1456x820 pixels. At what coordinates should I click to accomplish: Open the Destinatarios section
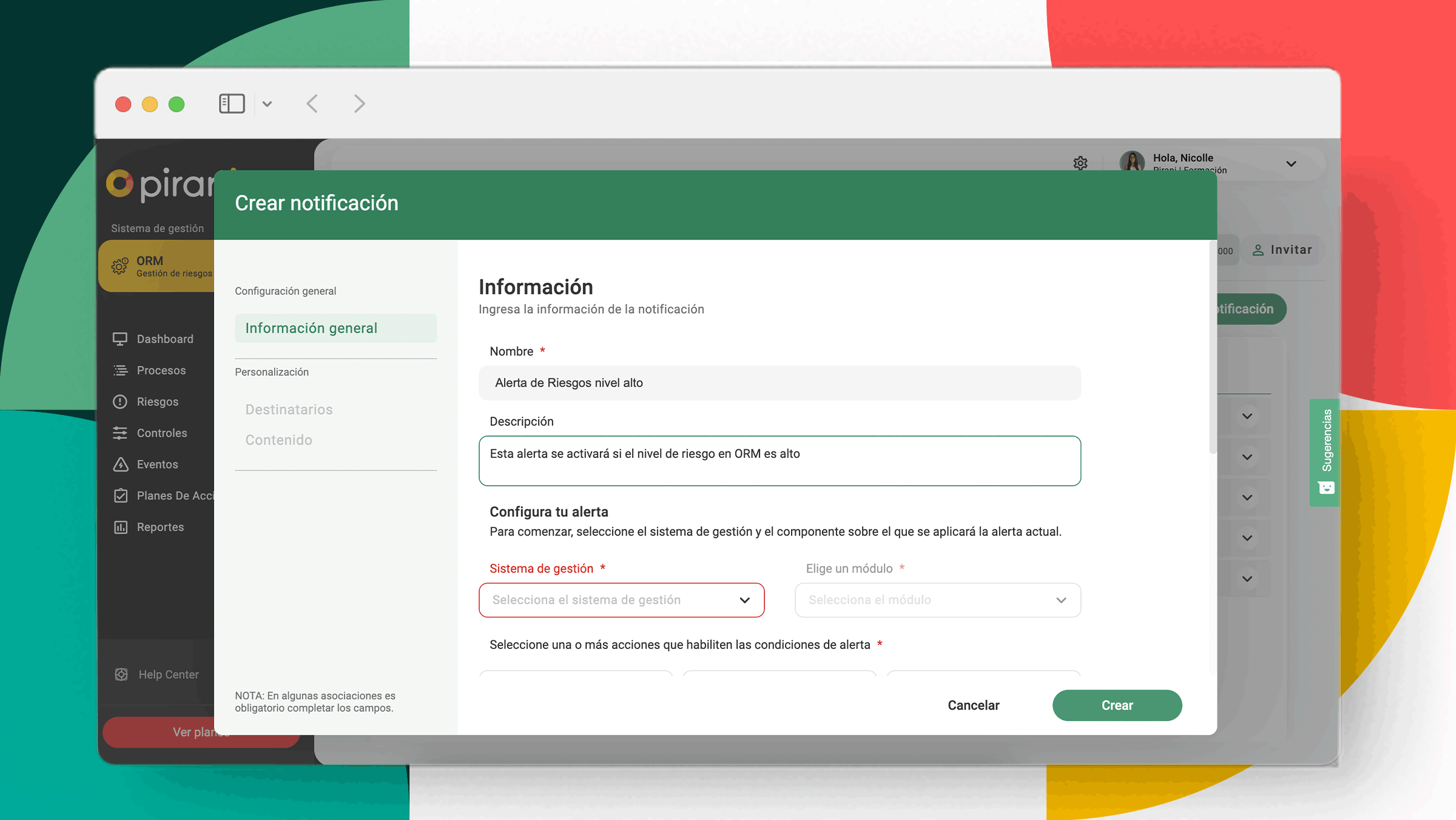289,409
